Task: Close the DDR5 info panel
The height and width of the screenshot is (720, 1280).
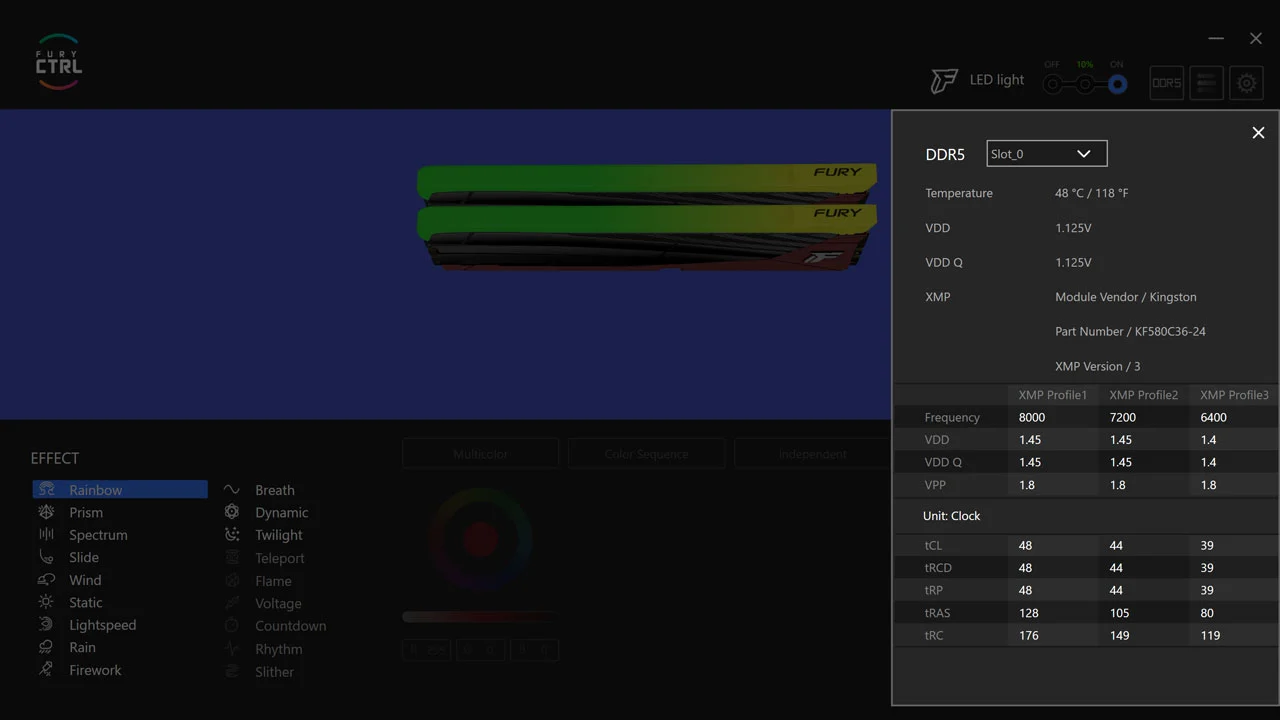Action: pos(1258,132)
